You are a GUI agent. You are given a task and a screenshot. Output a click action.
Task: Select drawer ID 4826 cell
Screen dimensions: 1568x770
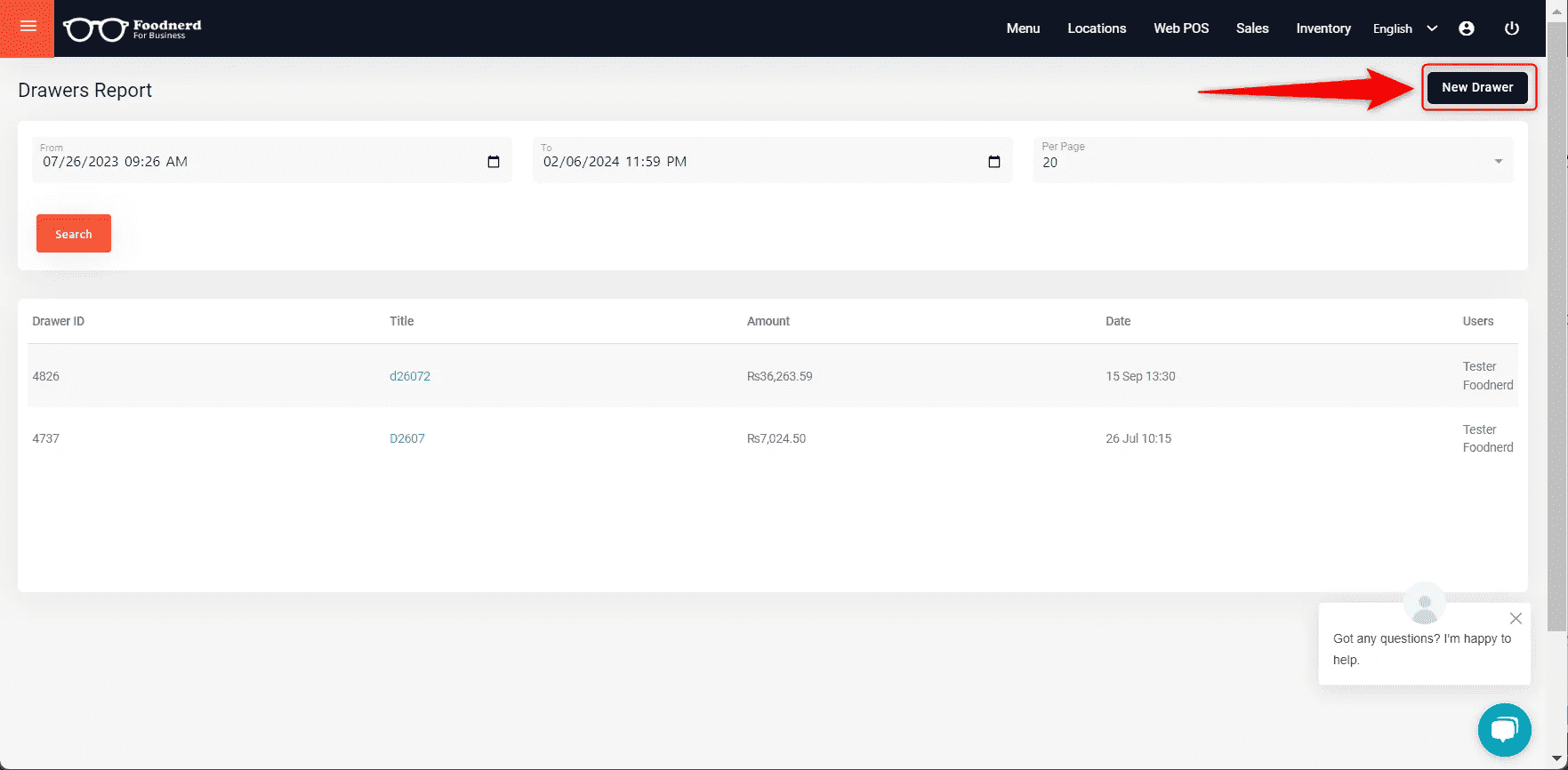[46, 376]
